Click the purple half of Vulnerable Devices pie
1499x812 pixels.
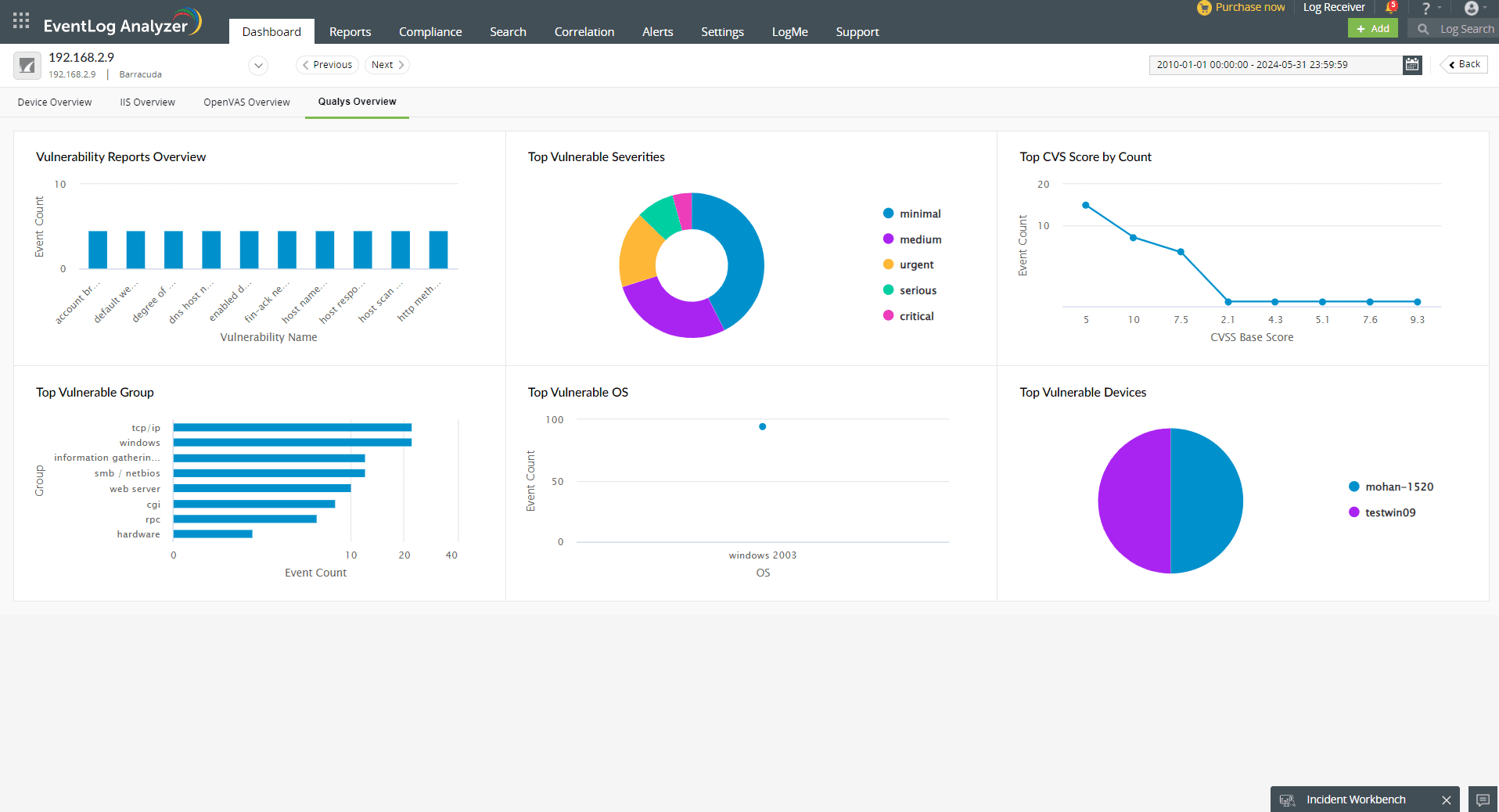pyautogui.click(x=1134, y=501)
